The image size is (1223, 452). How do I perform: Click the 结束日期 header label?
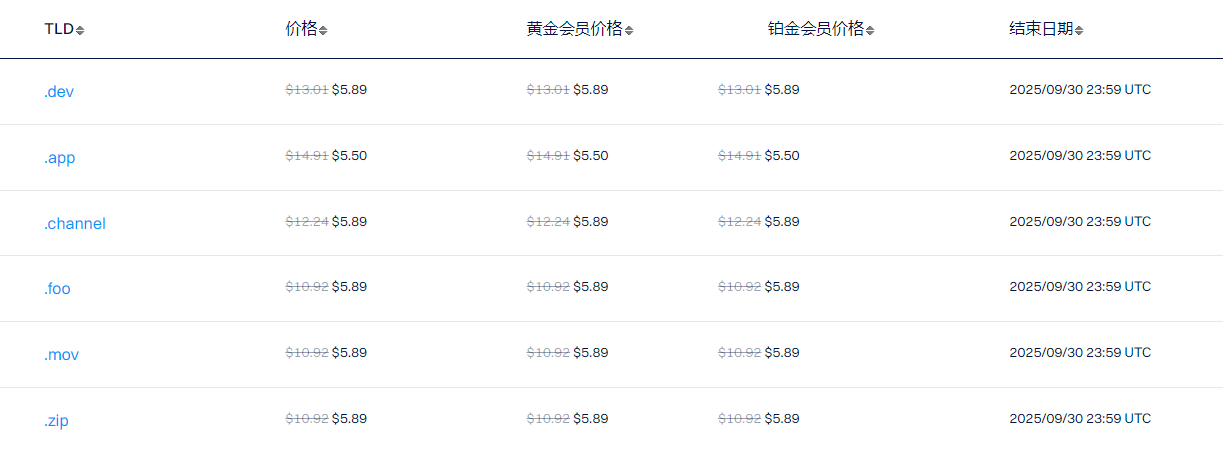click(x=1041, y=29)
